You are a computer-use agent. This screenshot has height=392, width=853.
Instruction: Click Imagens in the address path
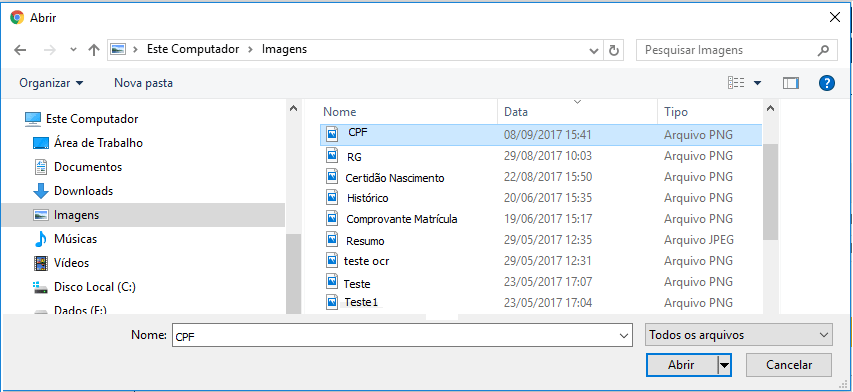click(285, 49)
